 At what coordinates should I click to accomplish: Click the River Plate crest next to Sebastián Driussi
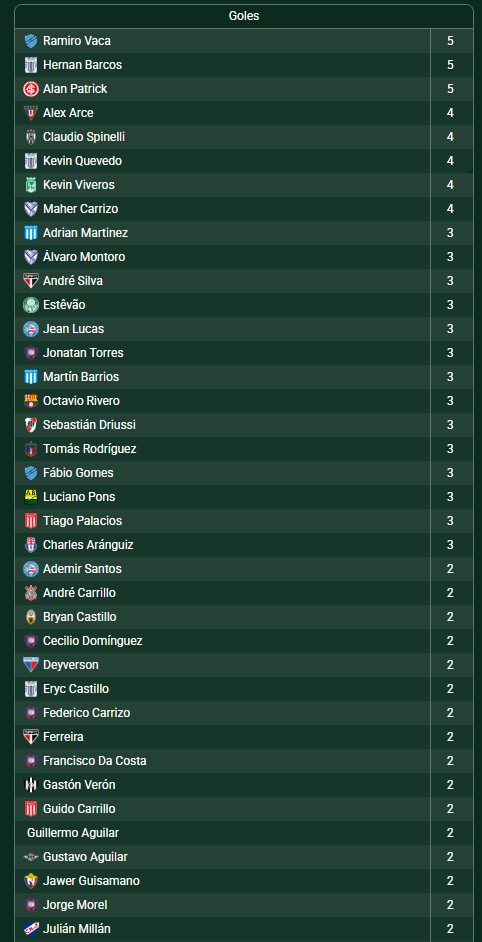tap(31, 425)
